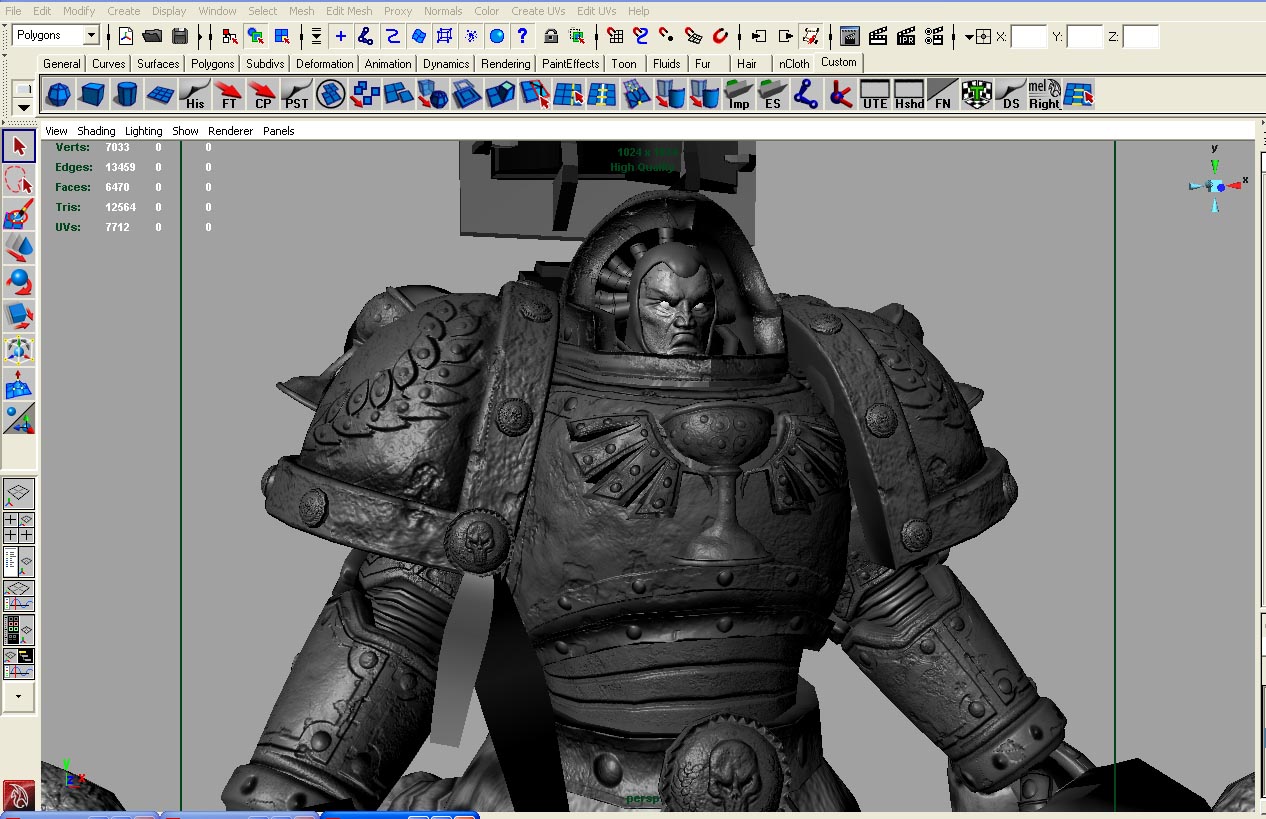1266x819 pixels.
Task: Click the view axis gizmo Y arrow
Action: tap(1215, 165)
